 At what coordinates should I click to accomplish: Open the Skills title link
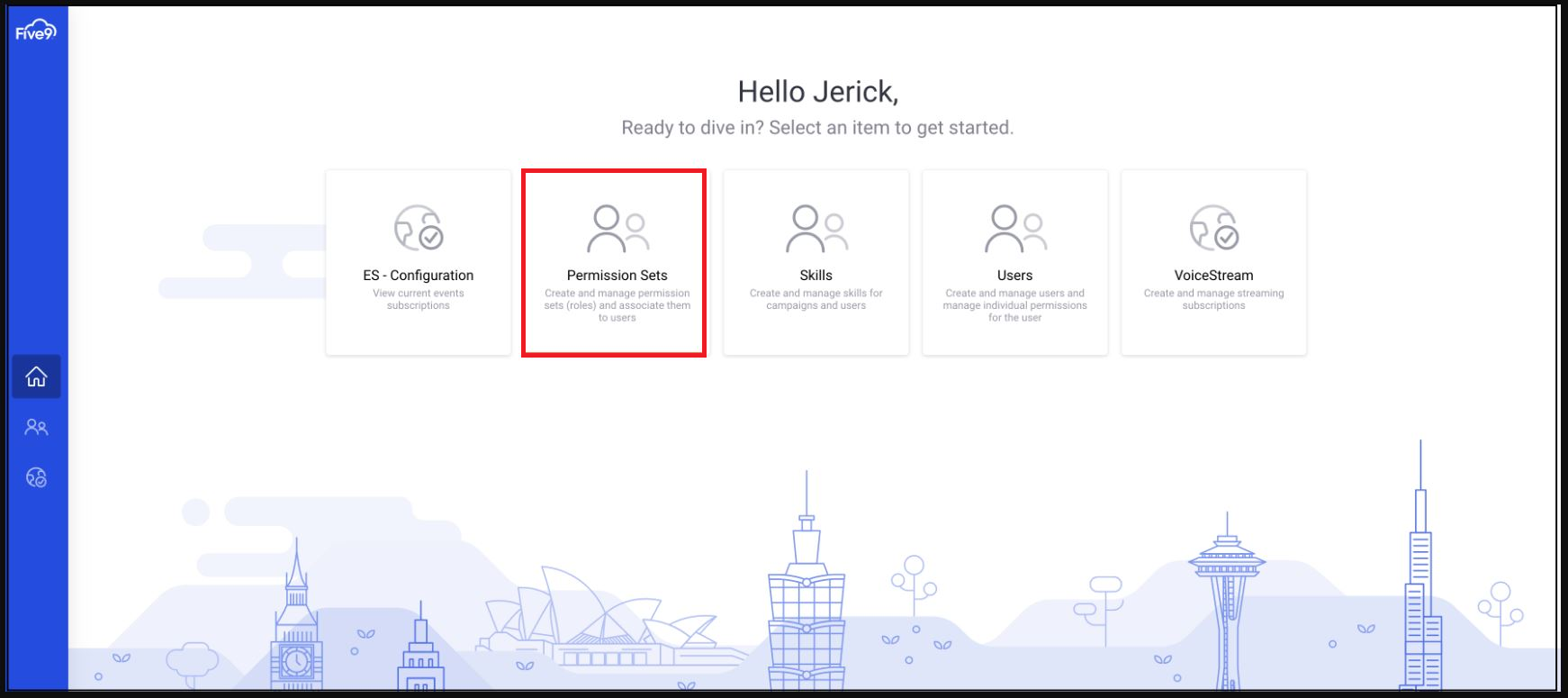(816, 276)
